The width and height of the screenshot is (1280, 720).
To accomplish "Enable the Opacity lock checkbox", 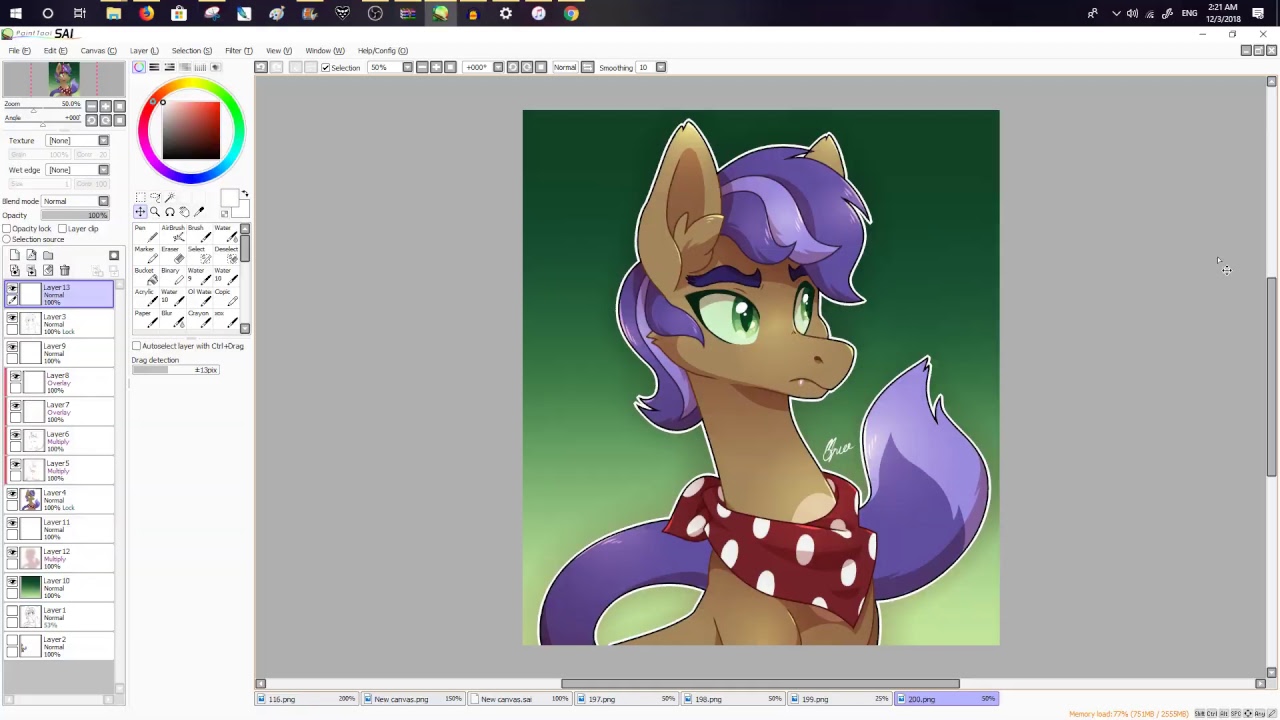I will coord(7,228).
